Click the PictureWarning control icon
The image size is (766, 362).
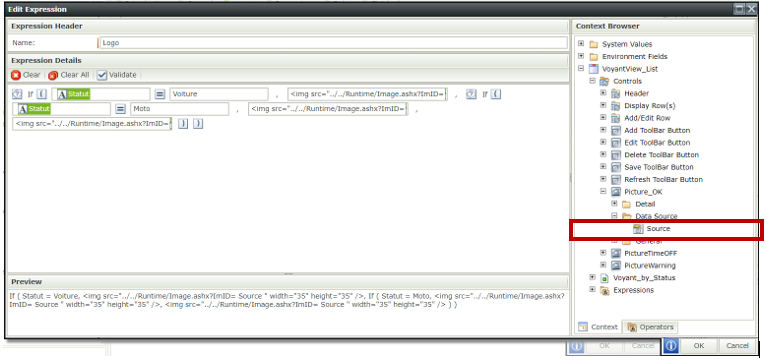[616, 266]
